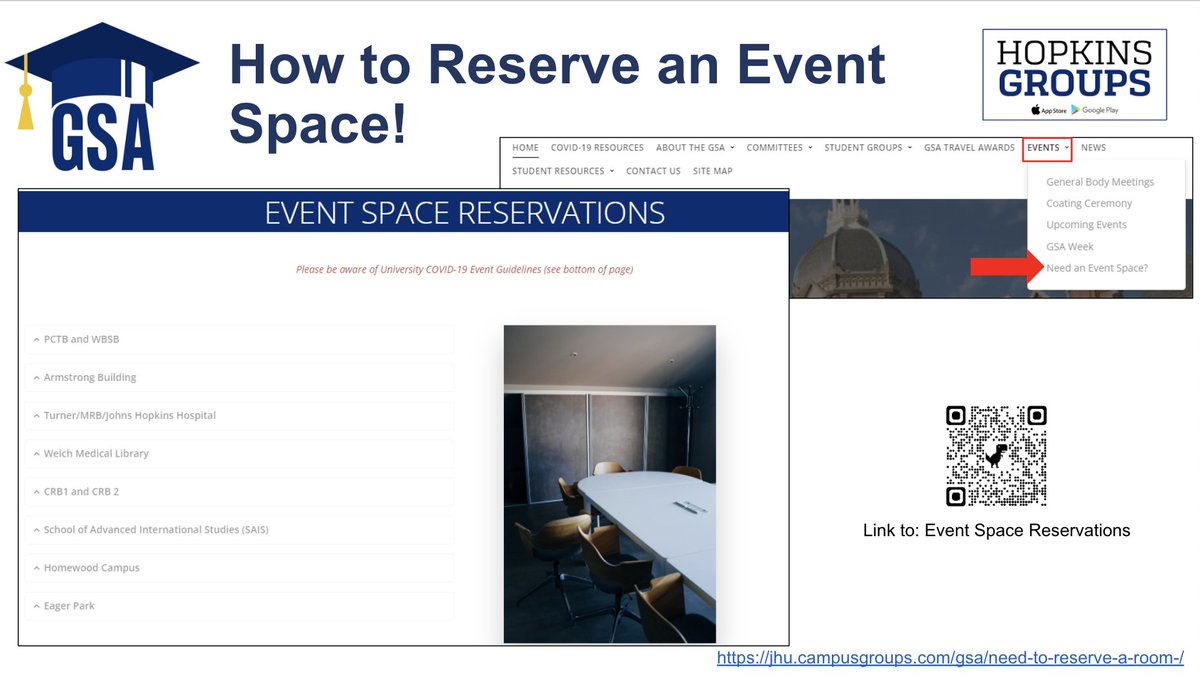1200x677 pixels.
Task: Click the Hopkins Groups logo
Action: coord(1074,74)
